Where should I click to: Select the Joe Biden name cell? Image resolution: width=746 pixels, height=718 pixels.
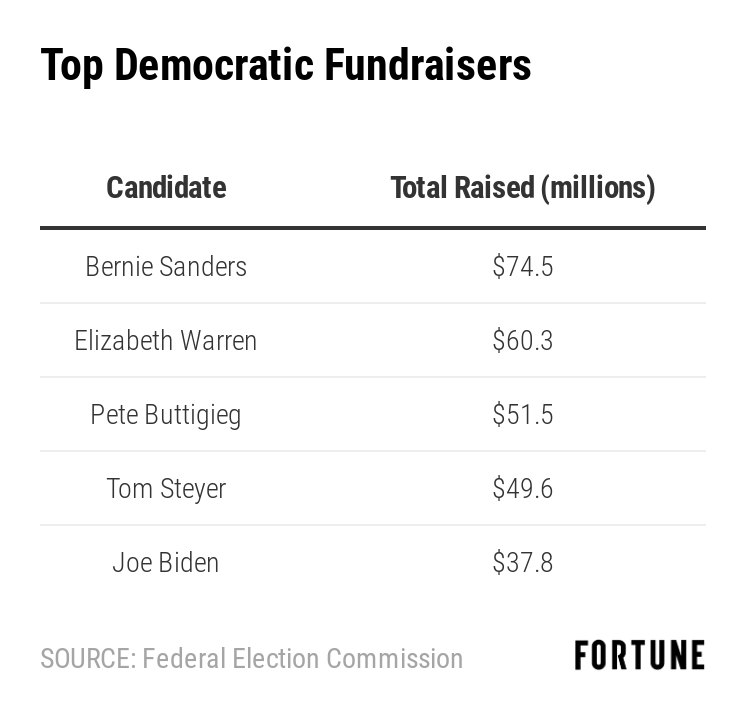166,562
